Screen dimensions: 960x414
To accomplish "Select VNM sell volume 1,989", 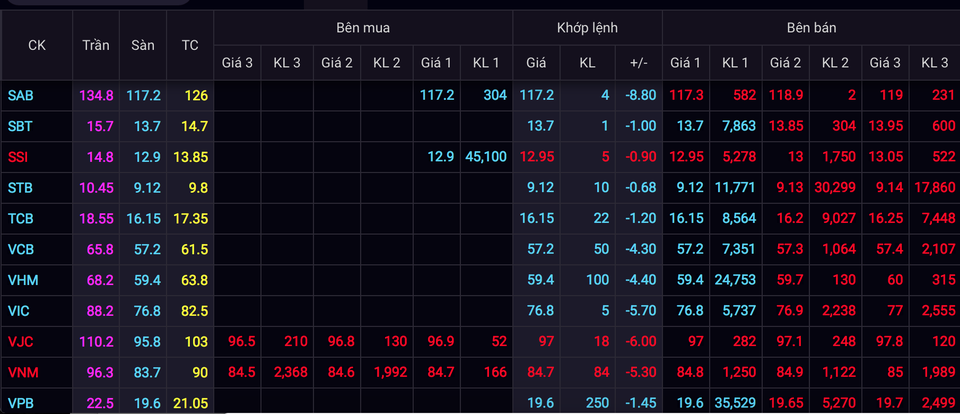I will click(937, 372).
